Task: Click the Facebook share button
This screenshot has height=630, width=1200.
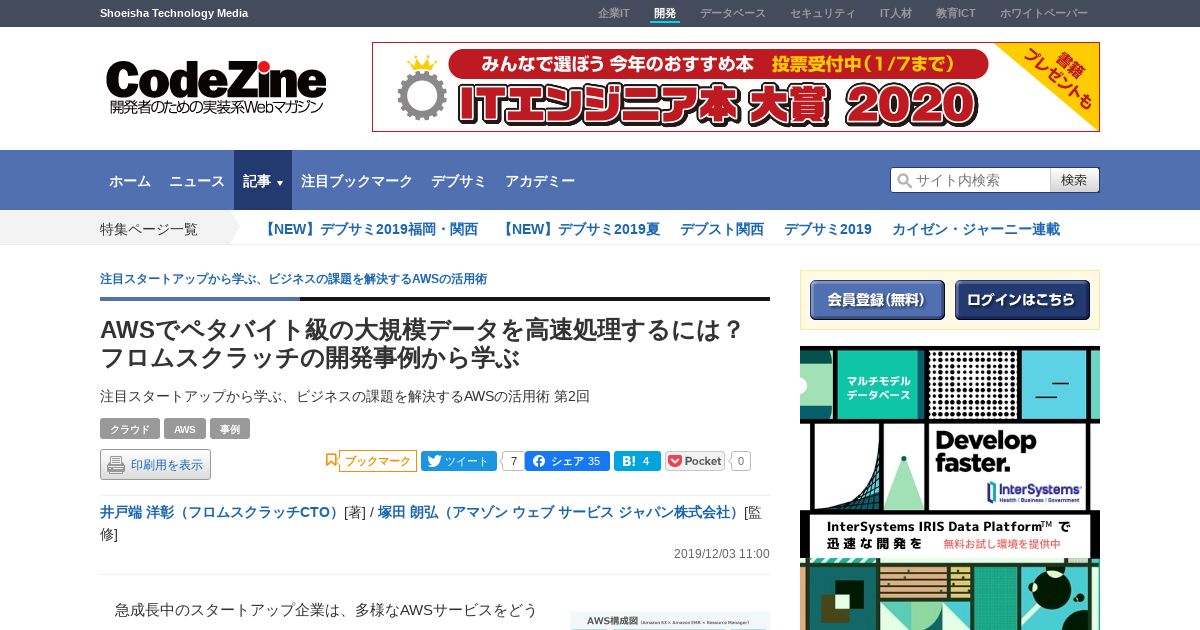Action: (x=567, y=461)
